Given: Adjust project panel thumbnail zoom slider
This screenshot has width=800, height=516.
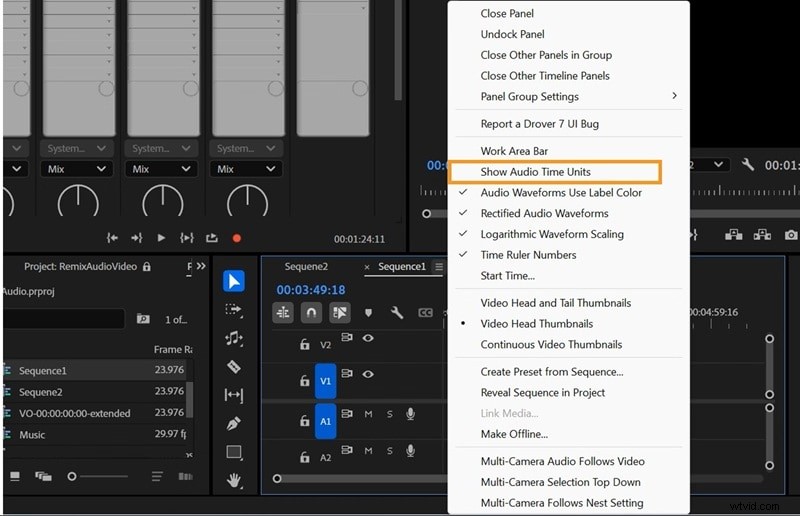Looking at the screenshot, I should click(x=72, y=476).
